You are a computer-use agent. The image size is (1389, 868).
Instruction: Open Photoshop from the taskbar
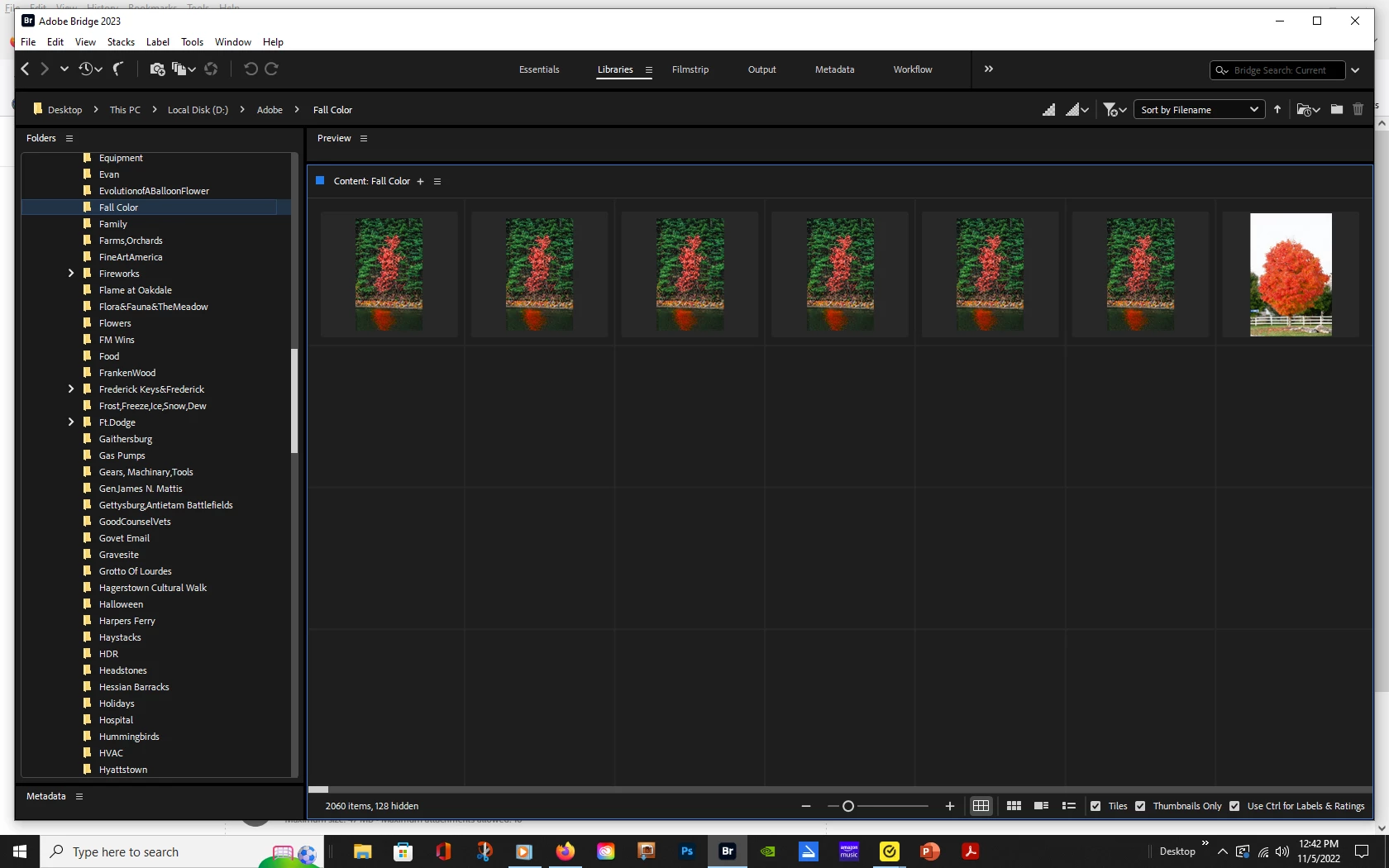[x=687, y=851]
